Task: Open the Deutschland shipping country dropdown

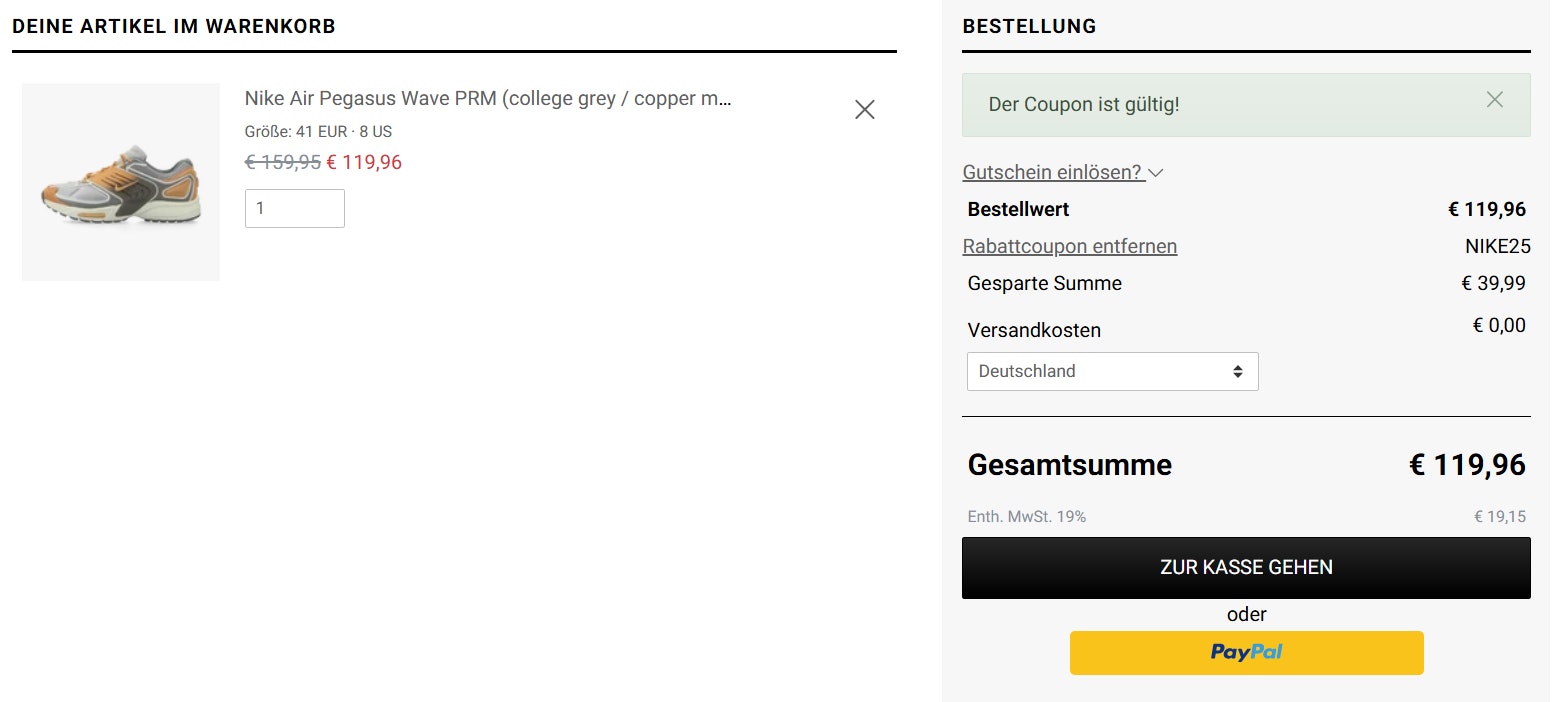Action: pos(1112,371)
